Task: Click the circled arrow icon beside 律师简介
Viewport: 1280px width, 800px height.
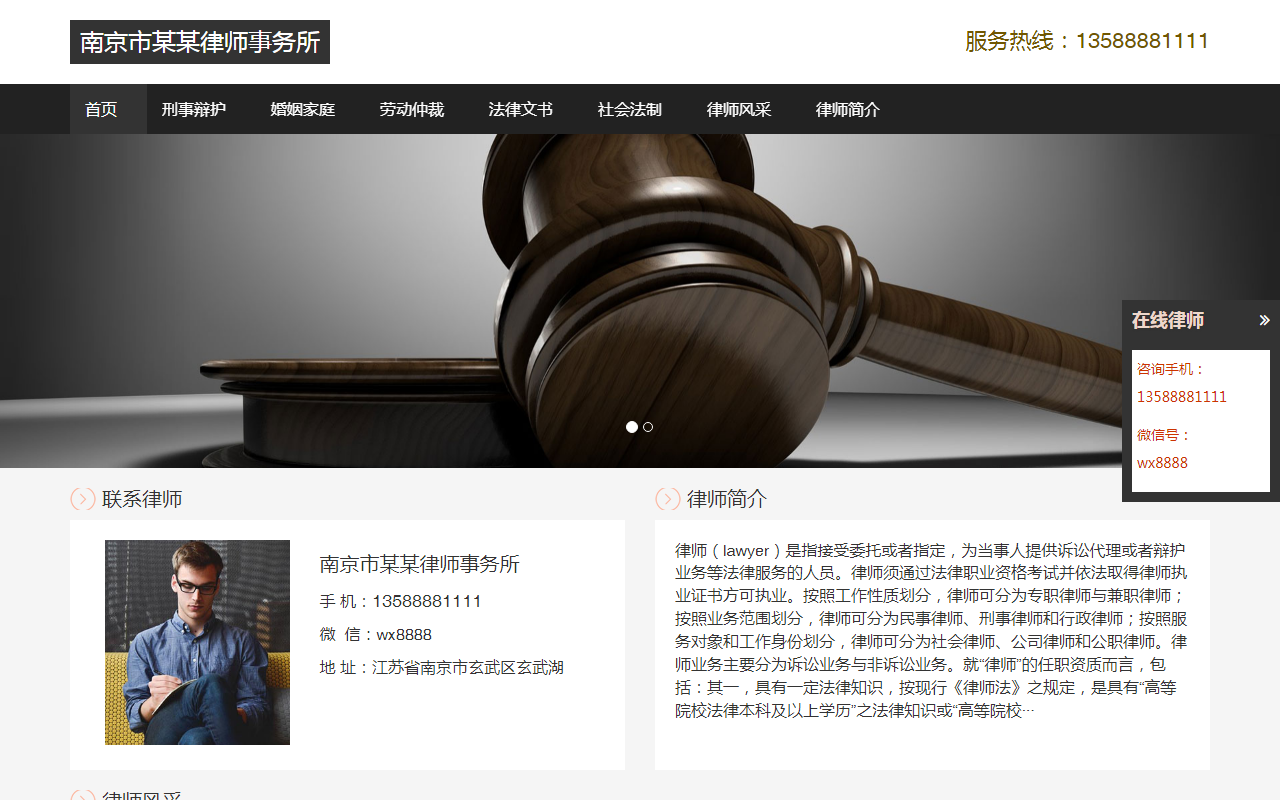Action: [x=668, y=499]
